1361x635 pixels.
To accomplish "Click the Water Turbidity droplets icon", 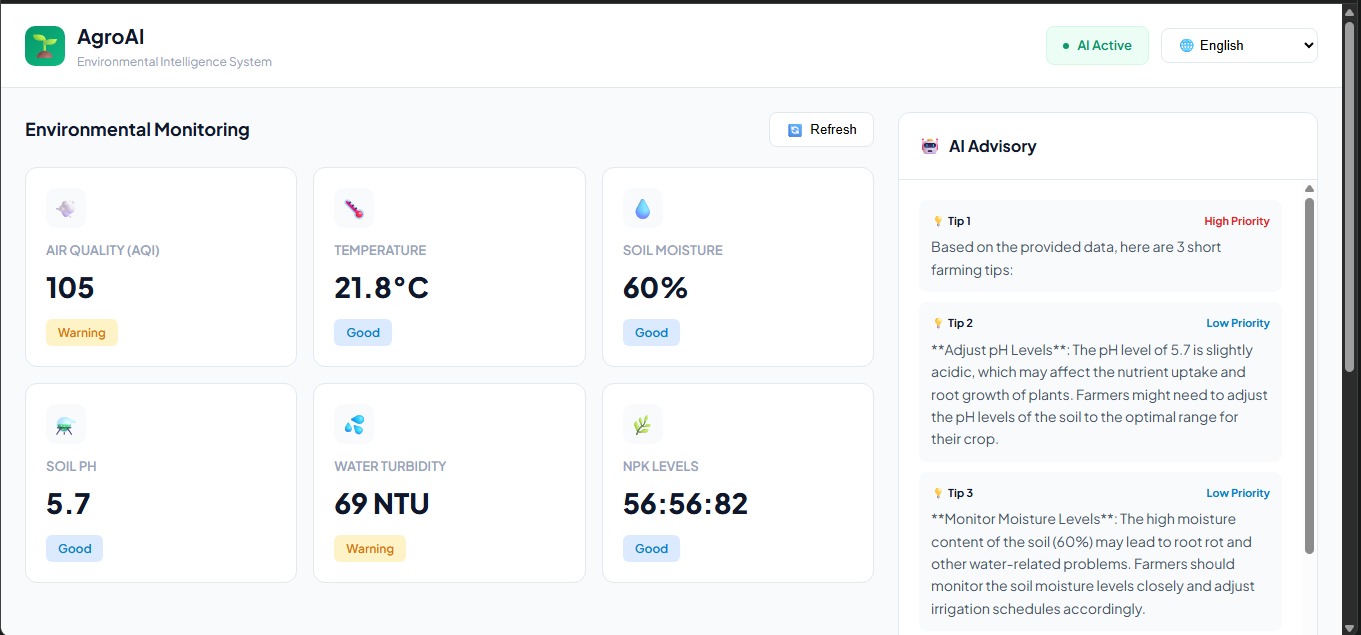I will (x=354, y=424).
